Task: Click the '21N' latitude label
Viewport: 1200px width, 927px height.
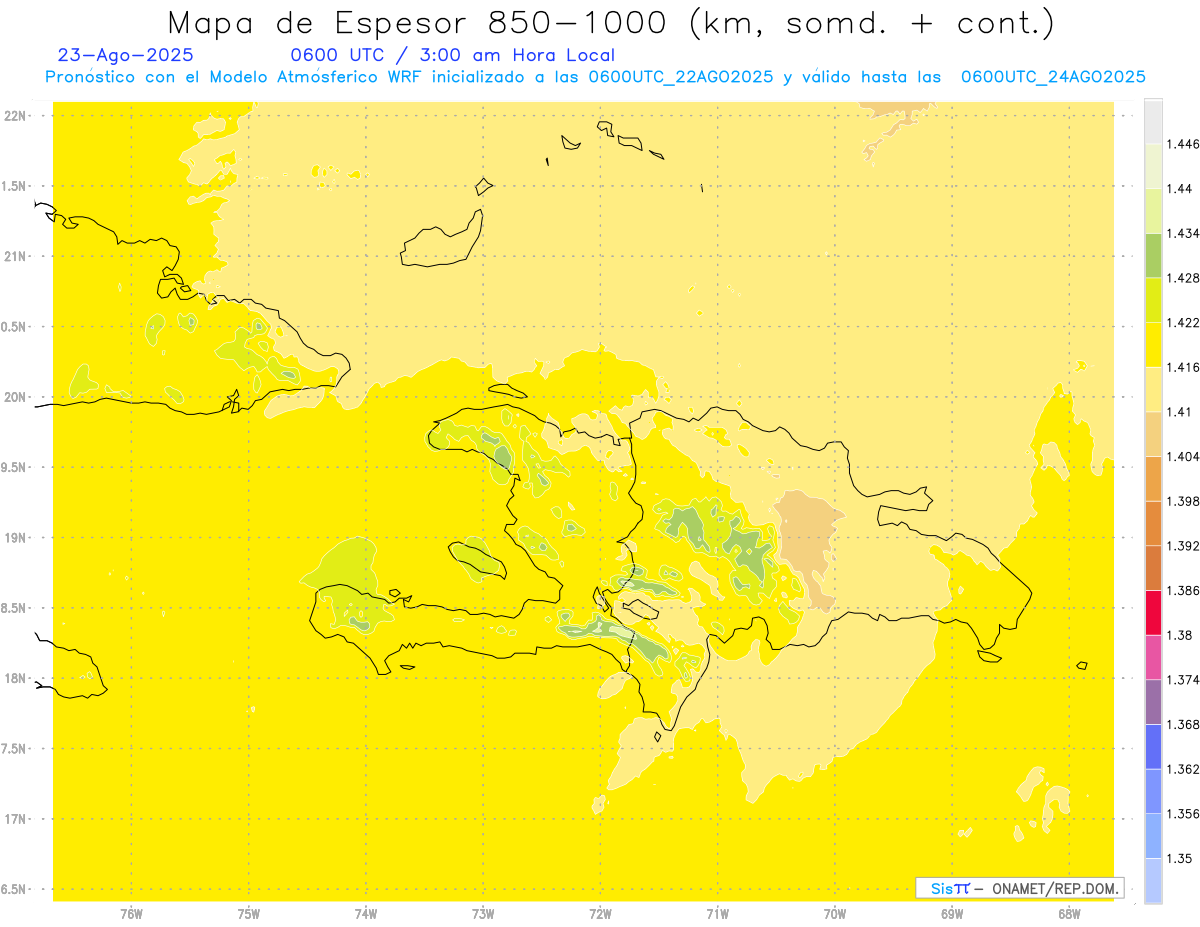Action: point(17,257)
